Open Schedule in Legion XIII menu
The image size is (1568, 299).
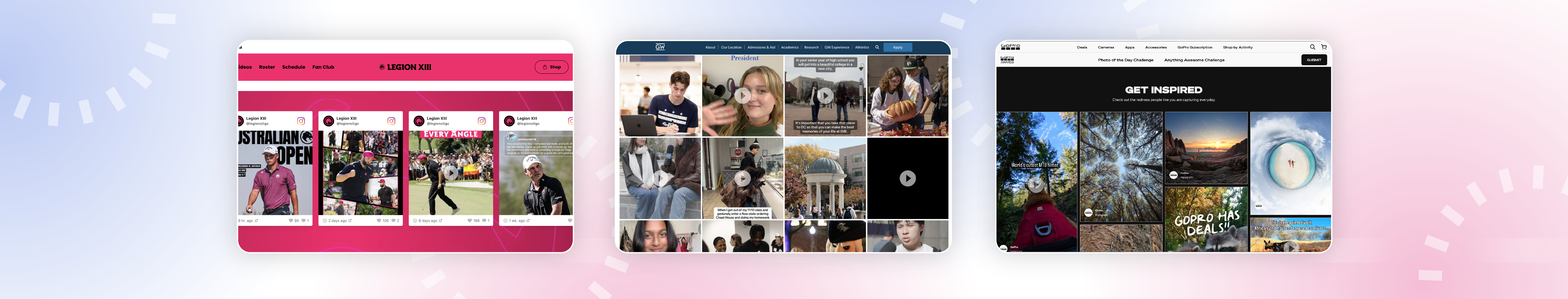point(294,67)
